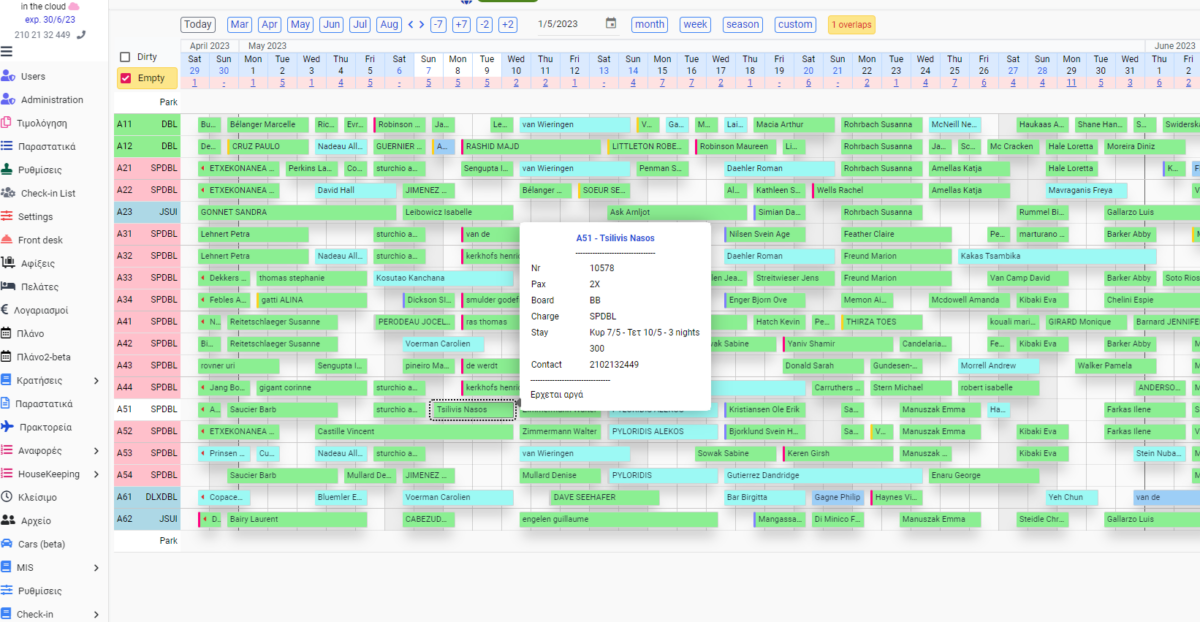Image resolution: width=1200 pixels, height=622 pixels.
Task: Select Settings in the sidebar
Action: (35, 216)
